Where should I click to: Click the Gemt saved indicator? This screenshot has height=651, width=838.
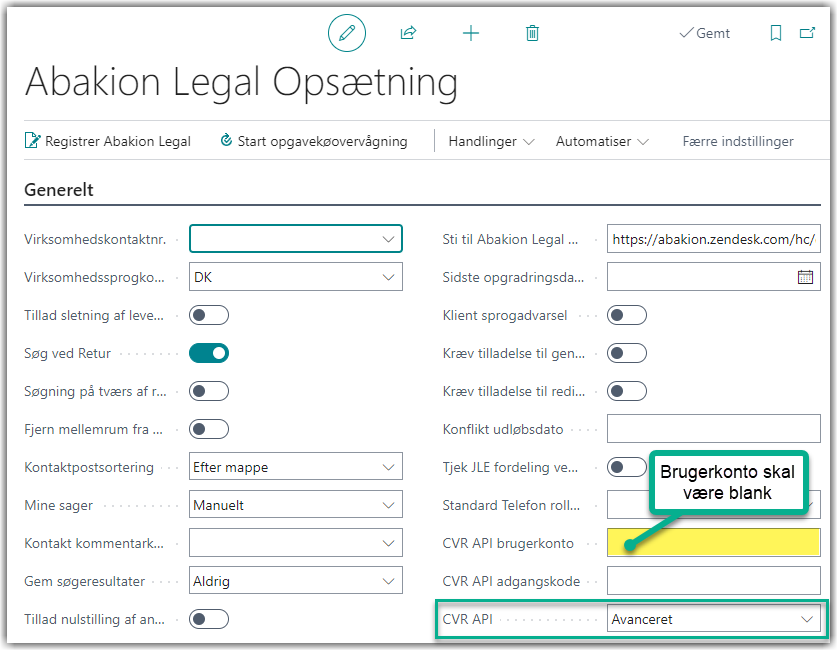(704, 33)
